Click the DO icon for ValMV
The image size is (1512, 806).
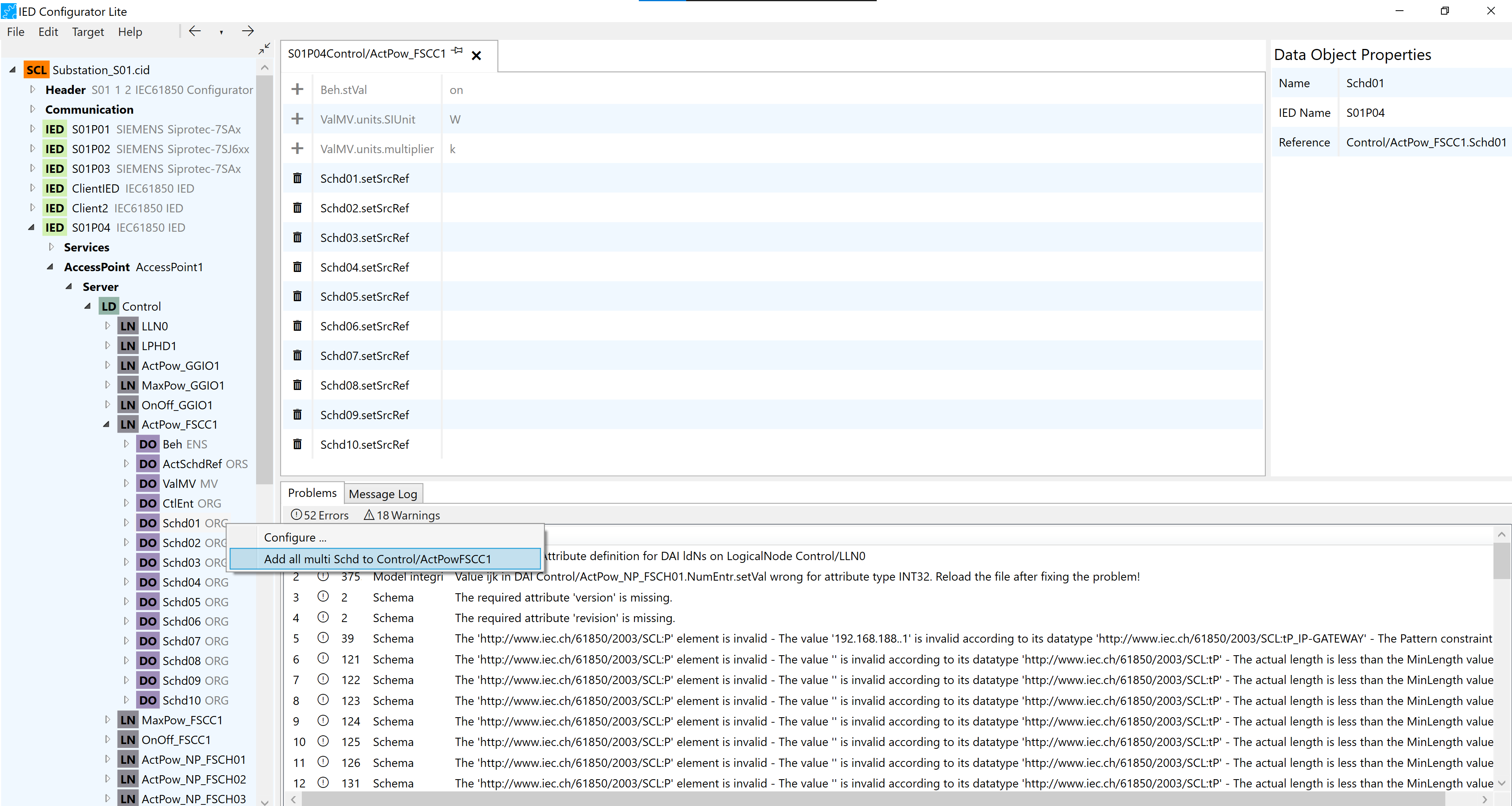tap(147, 484)
